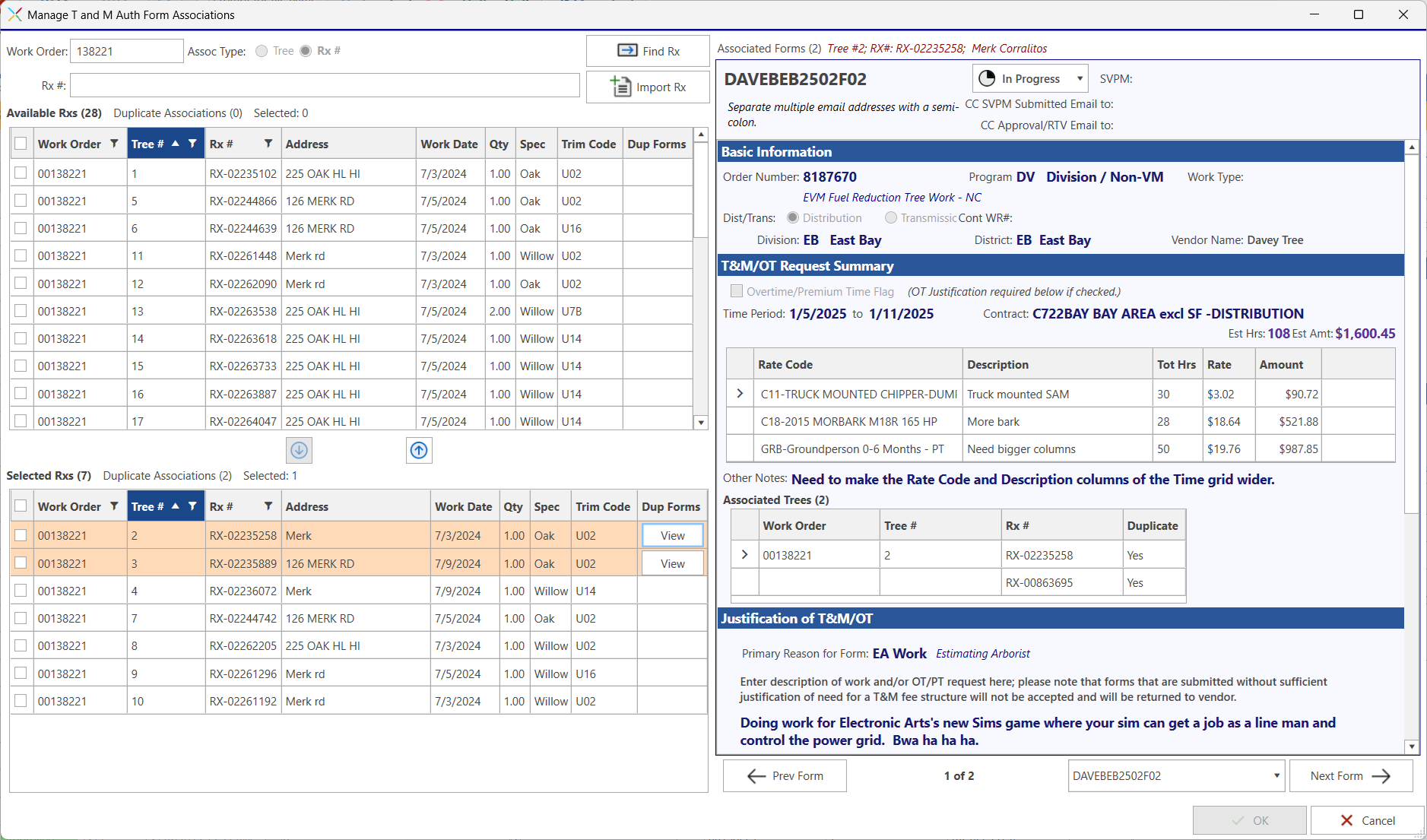Expand the C11-Truck Mounted Chipper rate row
The width and height of the screenshot is (1427, 840).
coord(740,394)
